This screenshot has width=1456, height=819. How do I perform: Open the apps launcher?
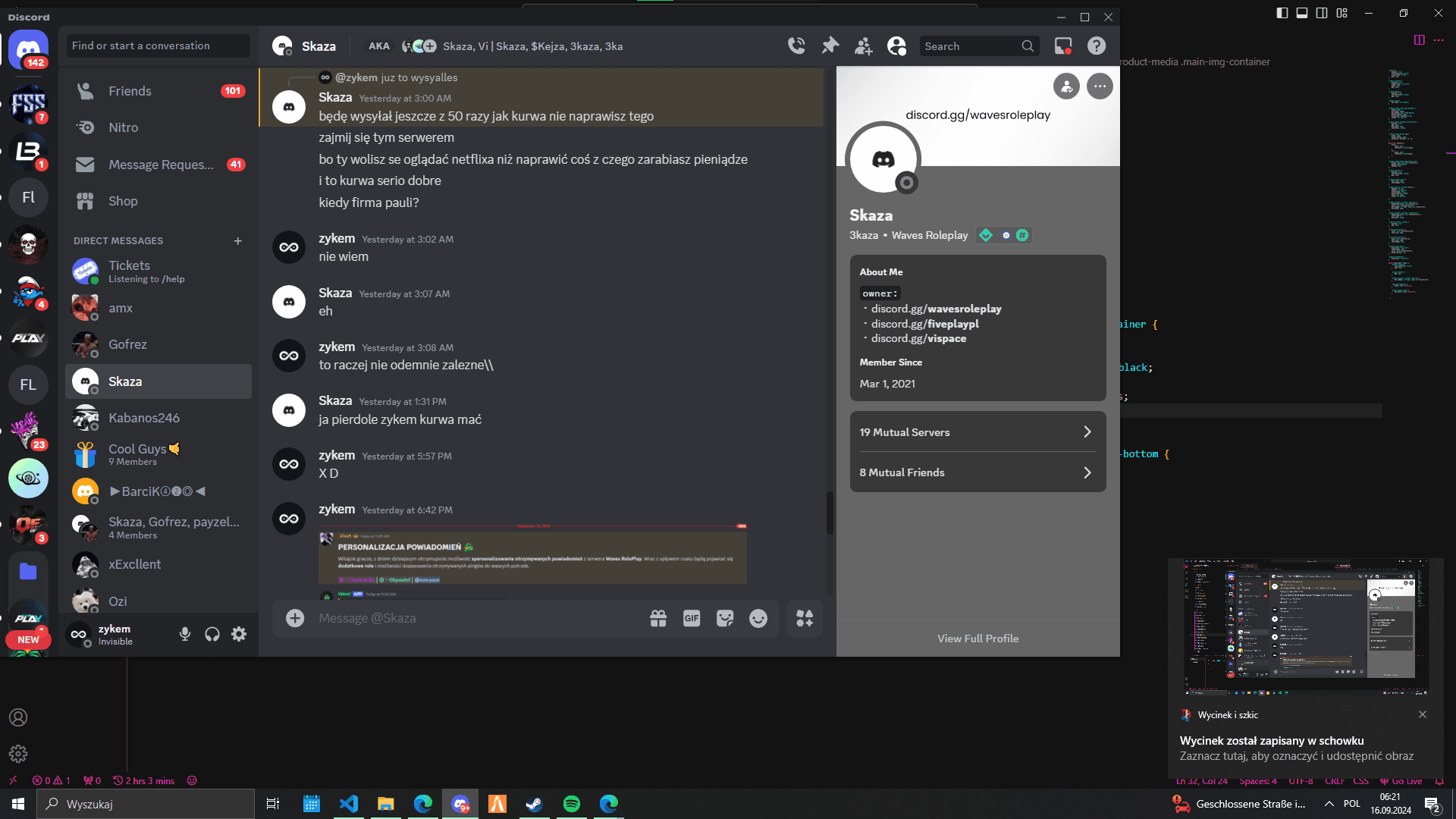tap(805, 618)
